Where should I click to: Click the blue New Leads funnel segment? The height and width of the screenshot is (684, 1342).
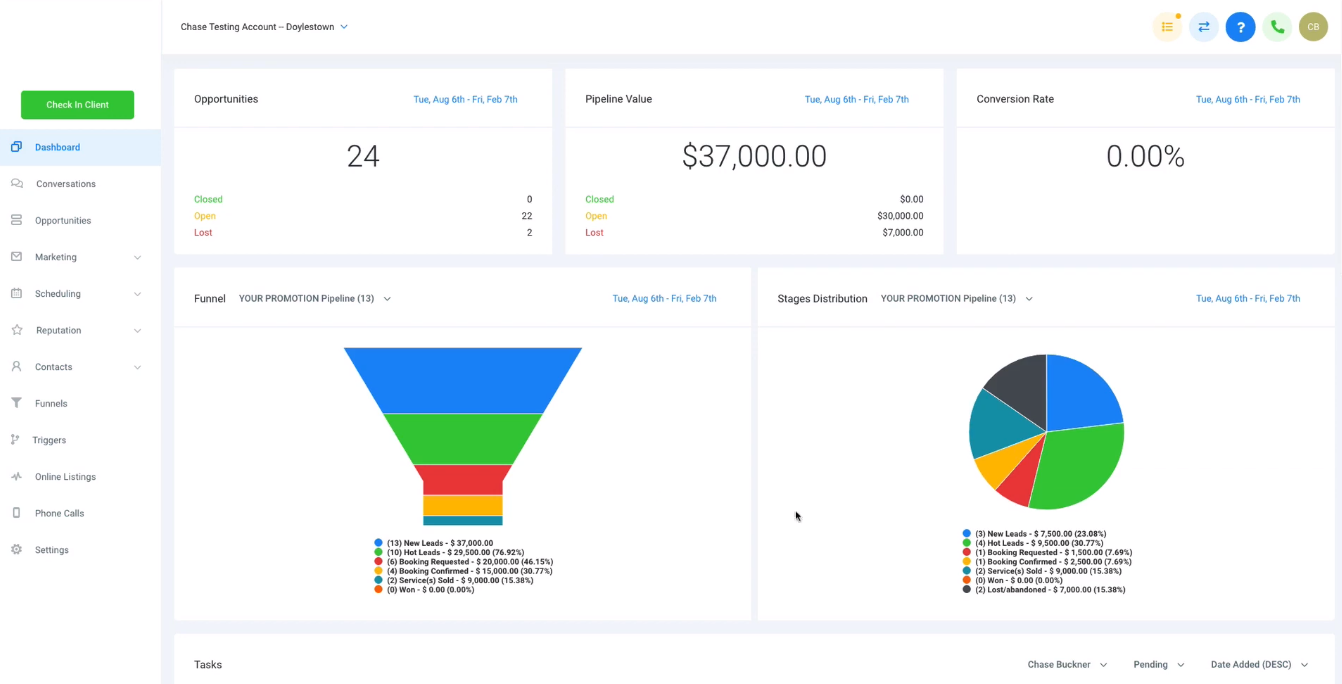[x=463, y=380]
